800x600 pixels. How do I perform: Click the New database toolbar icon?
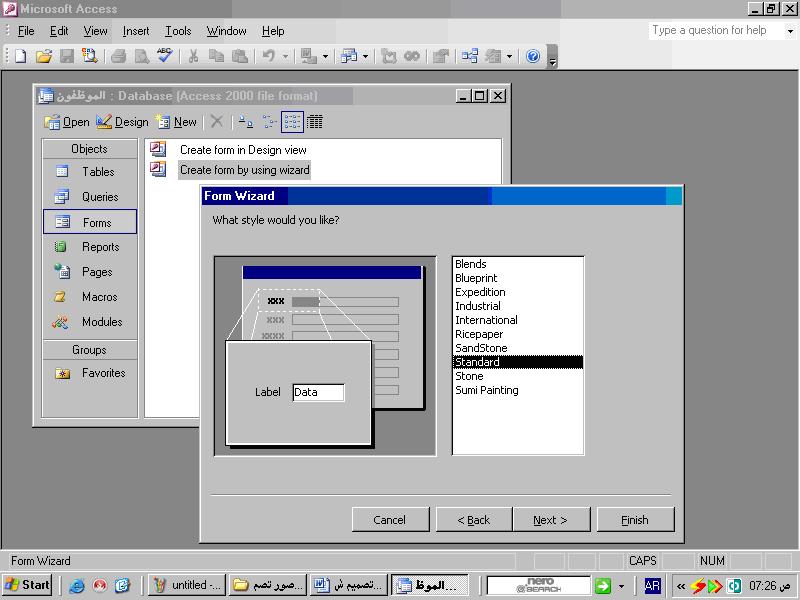click(x=21, y=56)
